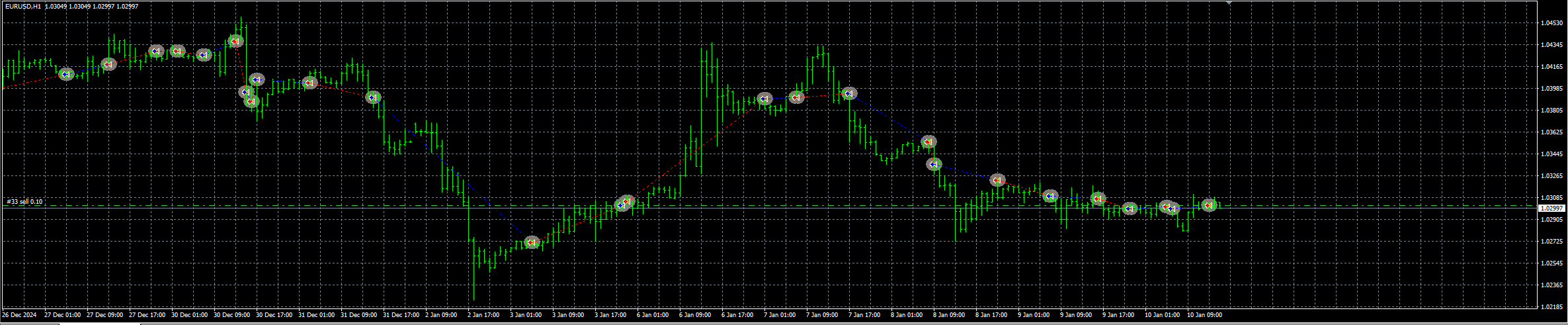The width and height of the screenshot is (1568, 325).
Task: Click price axis label 1.02545
Action: (1551, 263)
